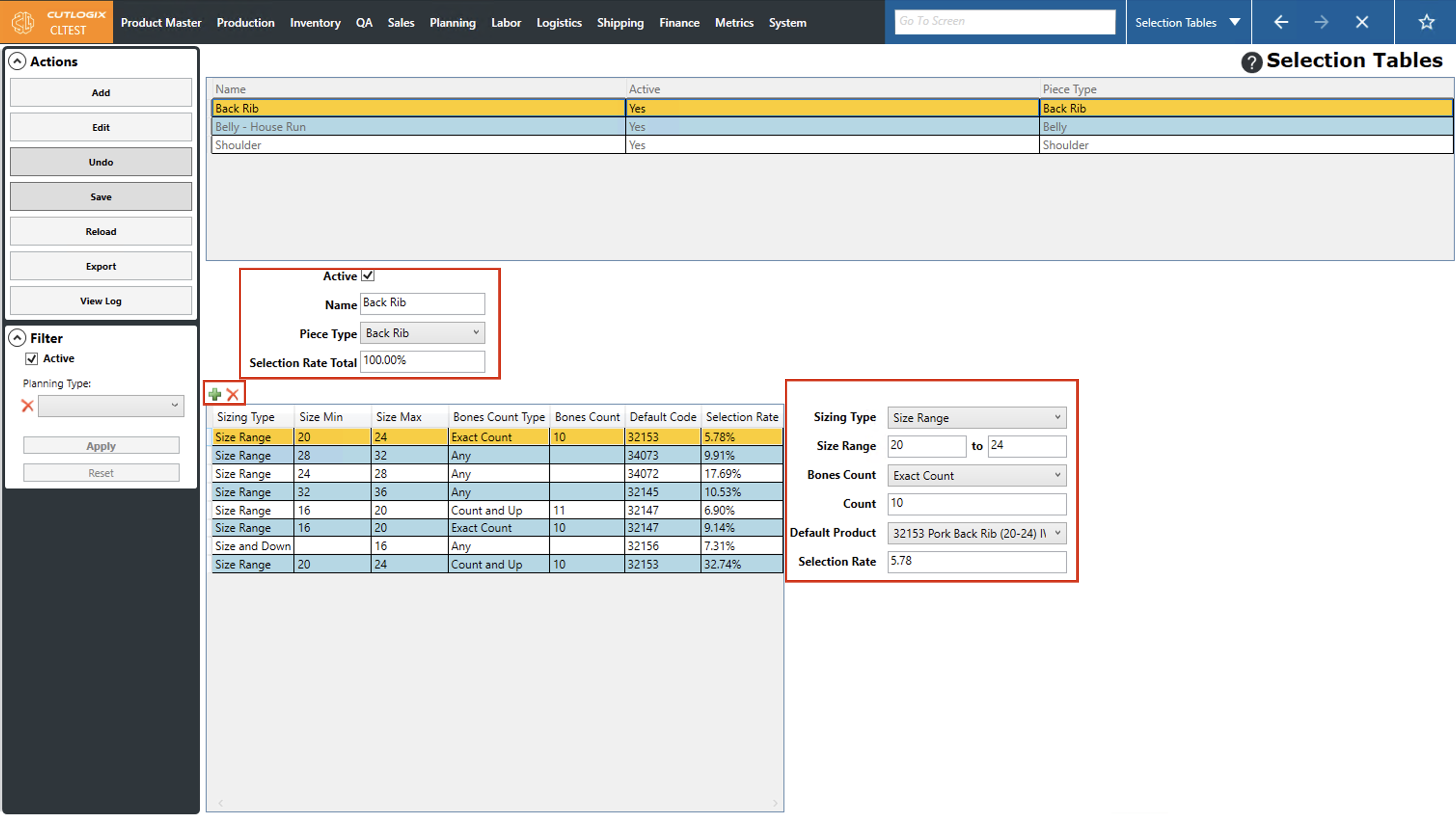Click the back arrow navigation icon
This screenshot has width=1456, height=815.
1281,22
